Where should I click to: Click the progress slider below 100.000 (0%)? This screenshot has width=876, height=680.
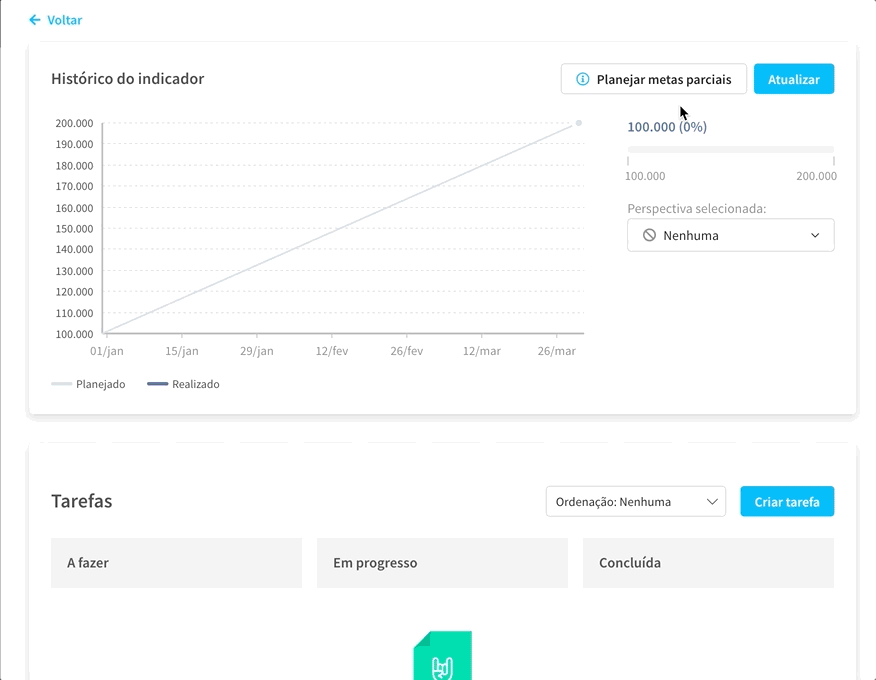pos(730,149)
